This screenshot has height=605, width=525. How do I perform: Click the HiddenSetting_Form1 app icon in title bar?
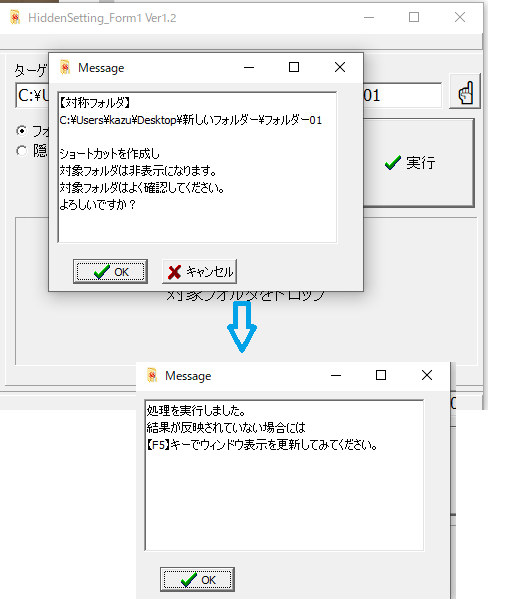[x=15, y=17]
